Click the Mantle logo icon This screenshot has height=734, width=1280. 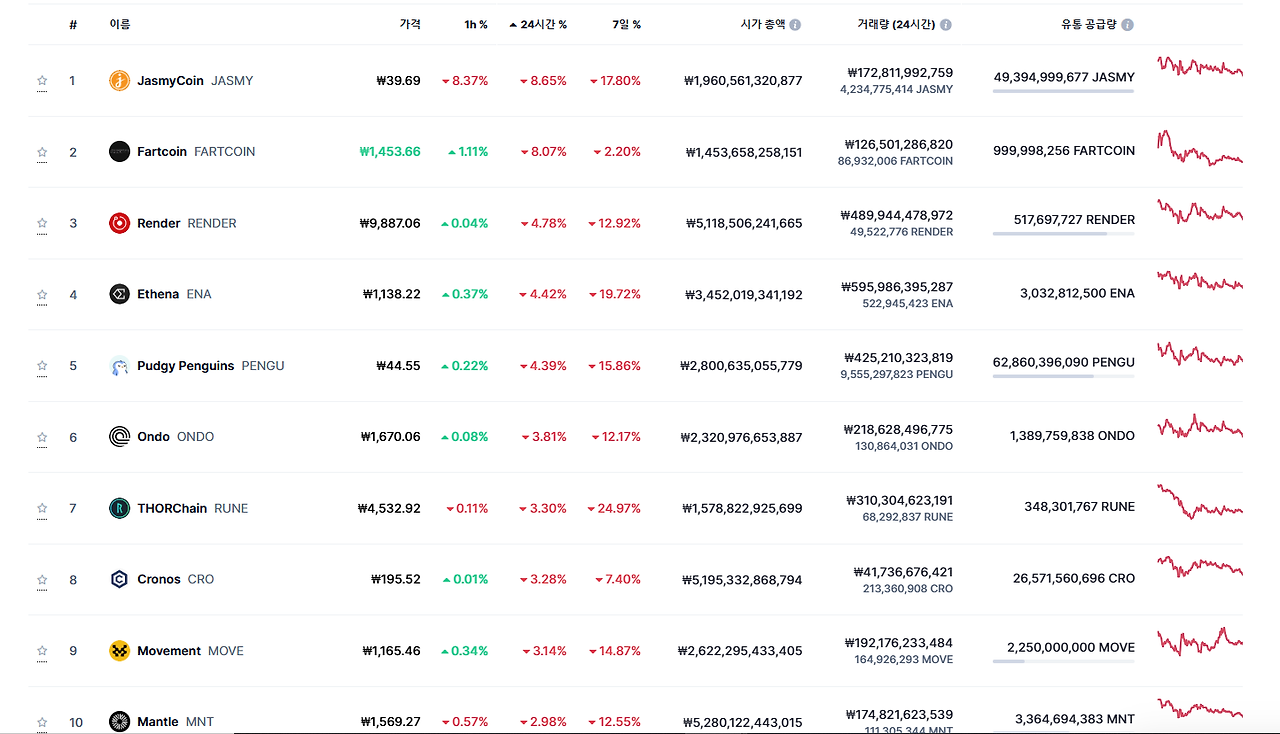tap(119, 722)
